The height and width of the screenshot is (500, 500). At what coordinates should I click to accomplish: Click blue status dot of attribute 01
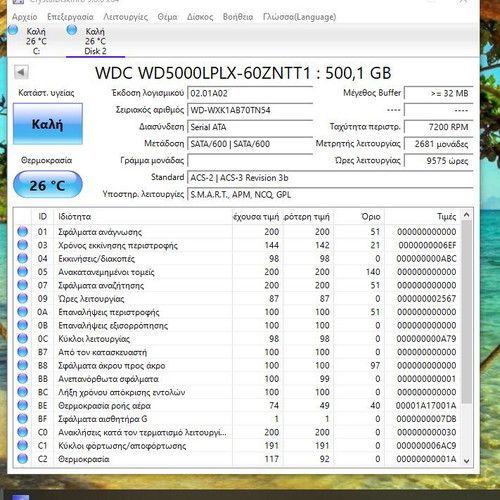tap(23, 232)
